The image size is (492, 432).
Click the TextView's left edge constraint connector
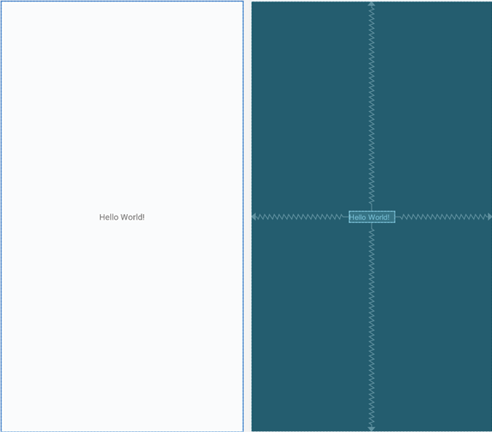tap(345, 217)
